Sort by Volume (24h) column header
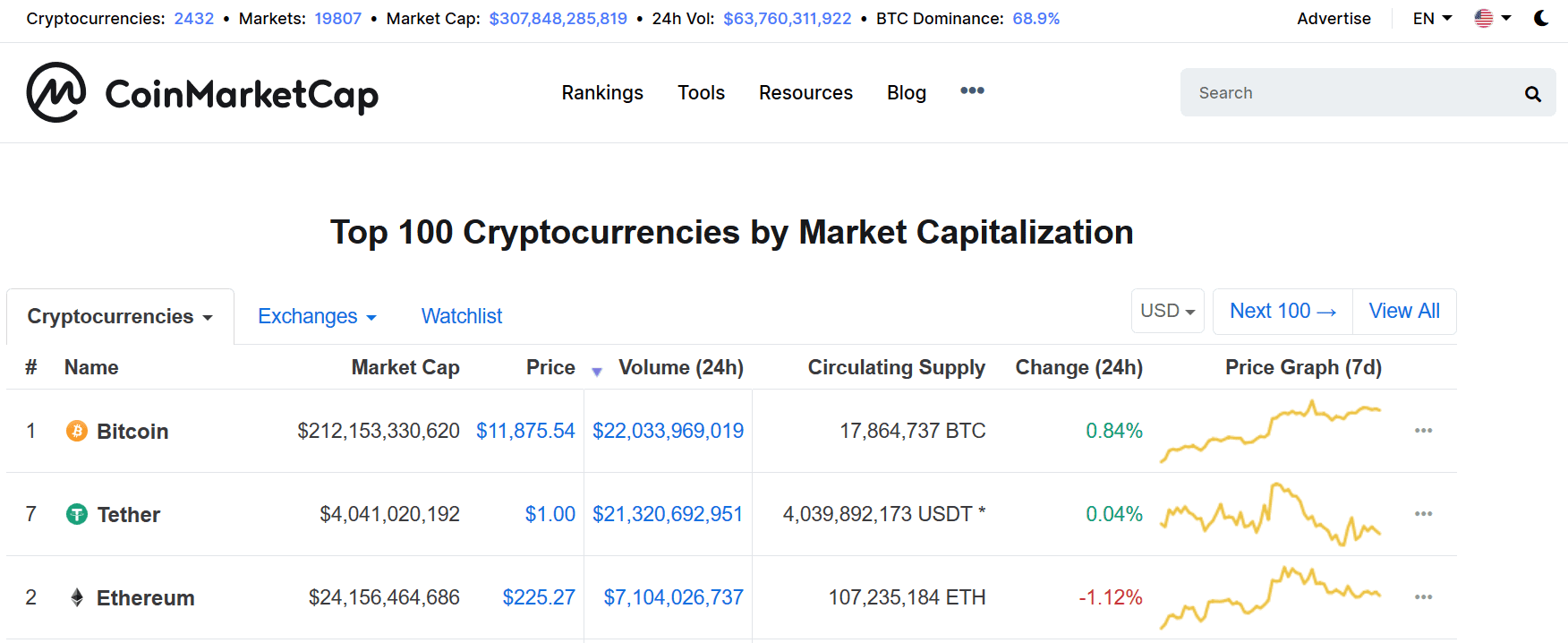The height and width of the screenshot is (643, 1568). [681, 367]
